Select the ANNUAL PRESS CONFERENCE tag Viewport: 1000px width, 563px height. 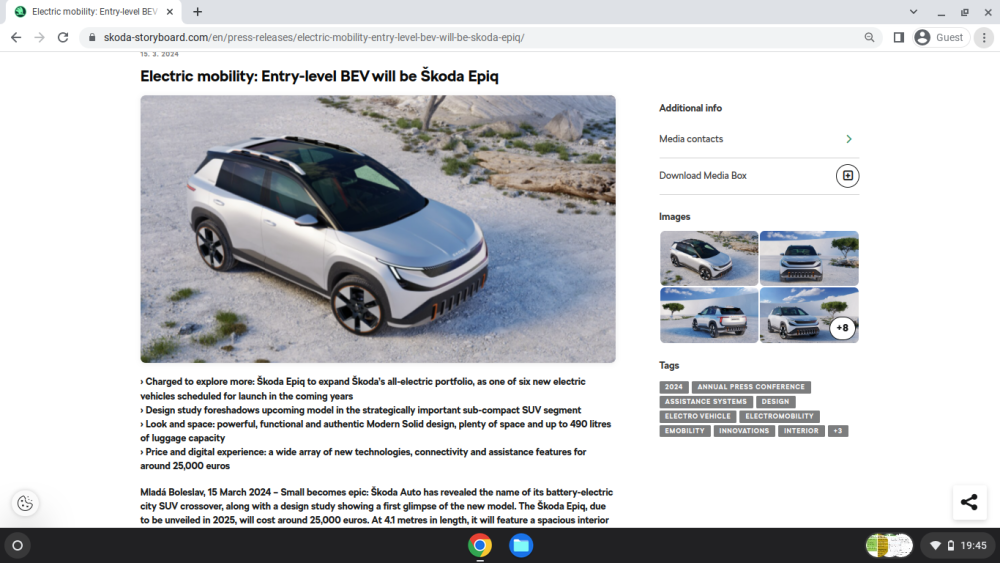tap(751, 387)
